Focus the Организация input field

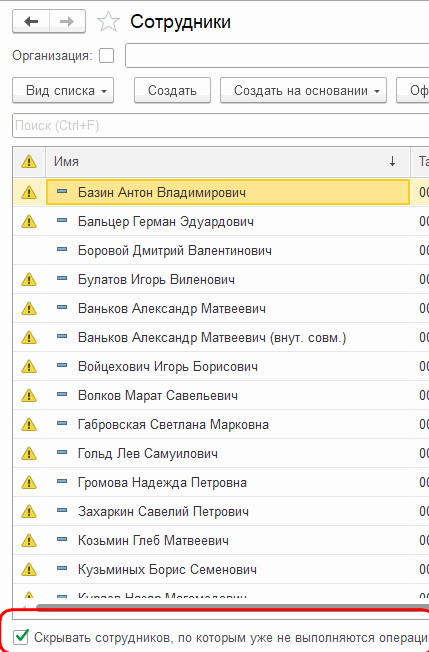pyautogui.click(x=277, y=55)
